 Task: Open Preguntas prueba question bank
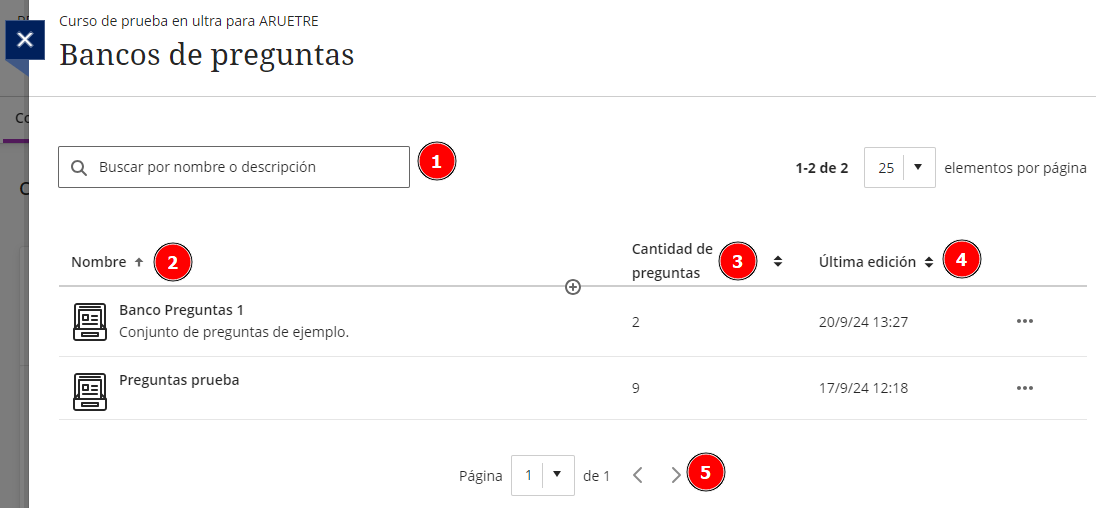pyautogui.click(x=179, y=380)
